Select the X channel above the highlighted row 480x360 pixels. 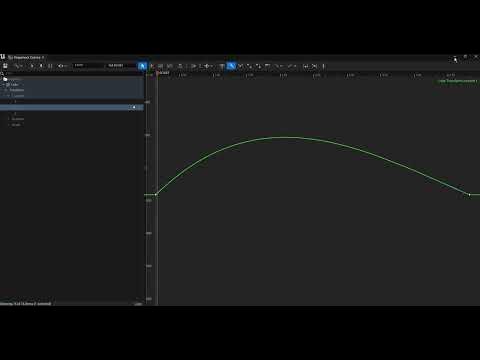[72, 101]
